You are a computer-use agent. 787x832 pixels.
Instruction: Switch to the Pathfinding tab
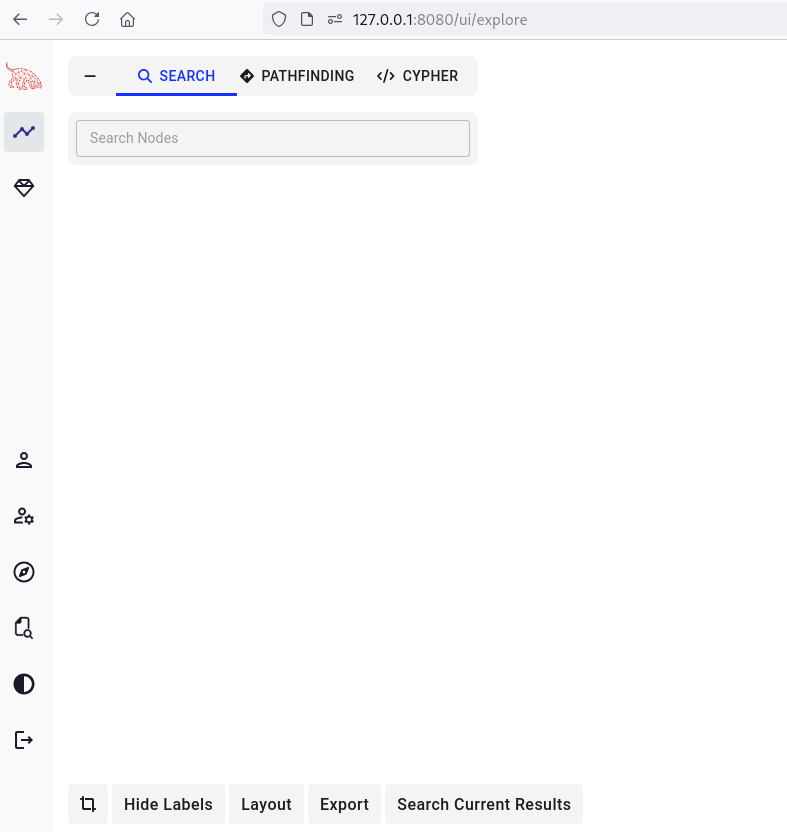tap(297, 76)
